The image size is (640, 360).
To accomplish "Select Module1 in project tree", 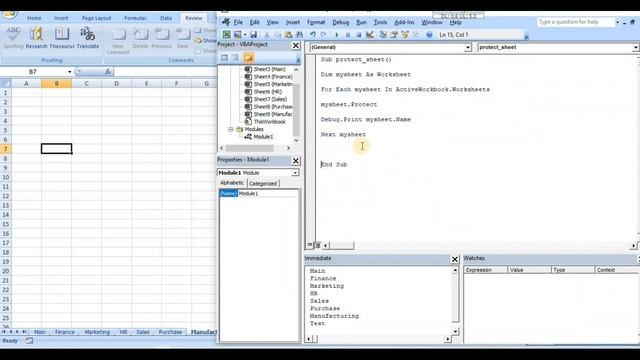I will point(263,137).
